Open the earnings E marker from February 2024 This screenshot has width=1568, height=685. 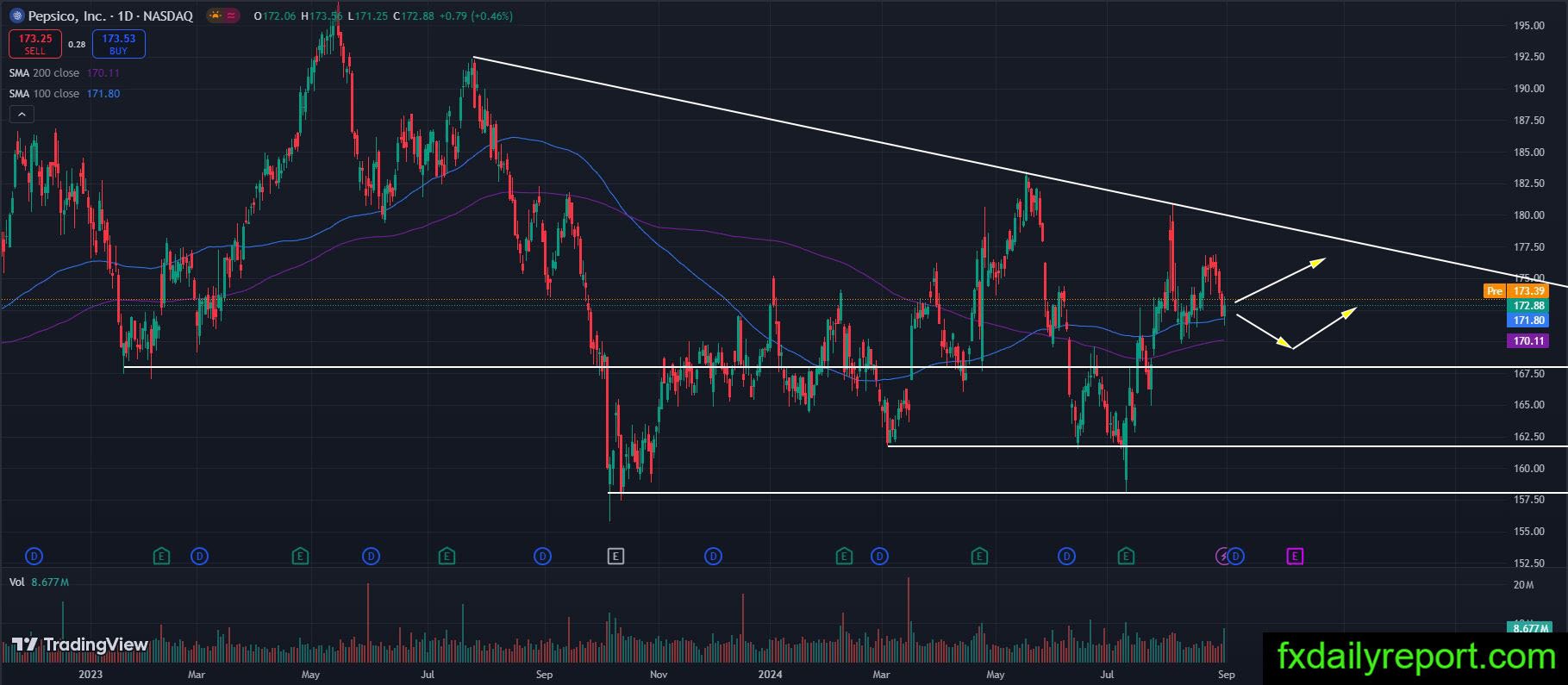(844, 557)
